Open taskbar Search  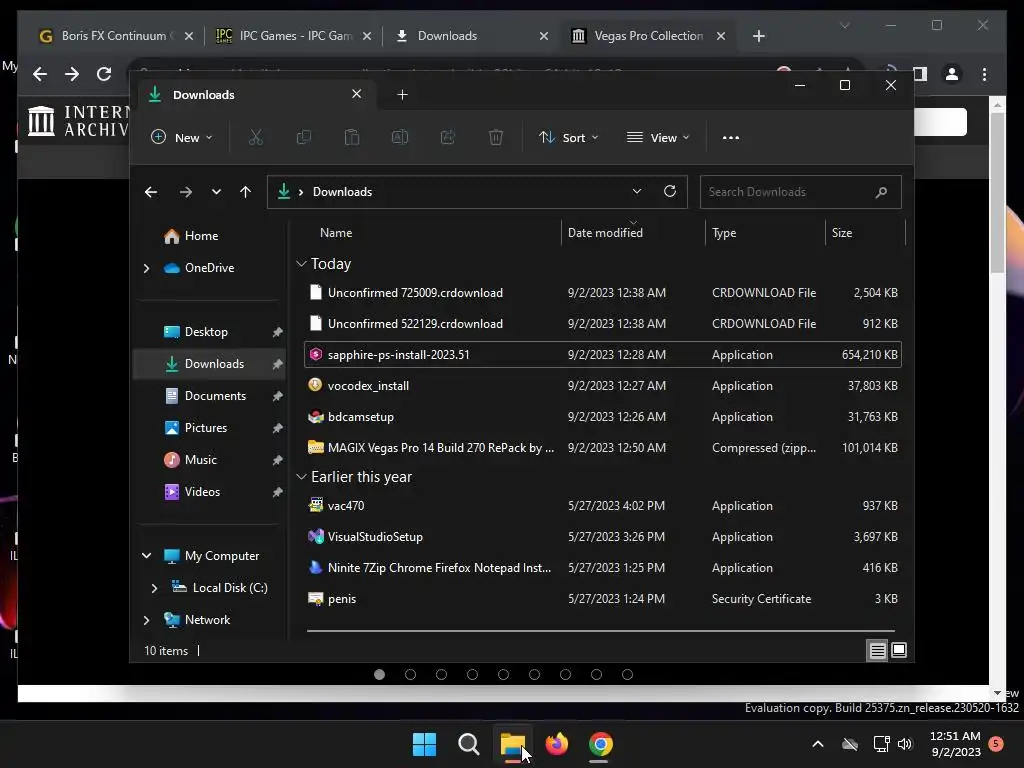coord(468,744)
